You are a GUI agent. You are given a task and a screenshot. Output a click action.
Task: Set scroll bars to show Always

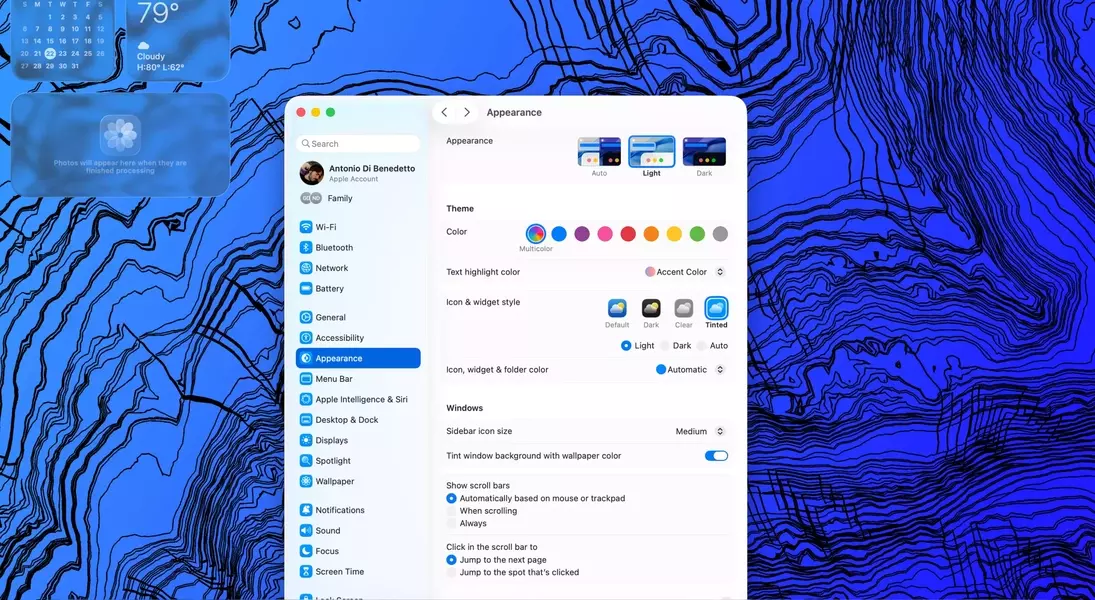tap(452, 523)
